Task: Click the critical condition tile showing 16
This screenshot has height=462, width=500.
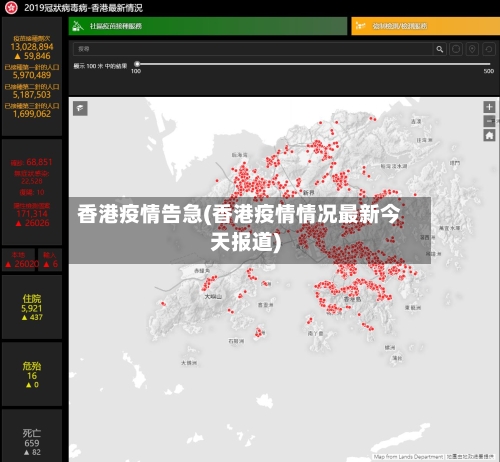Action: pyautogui.click(x=32, y=374)
